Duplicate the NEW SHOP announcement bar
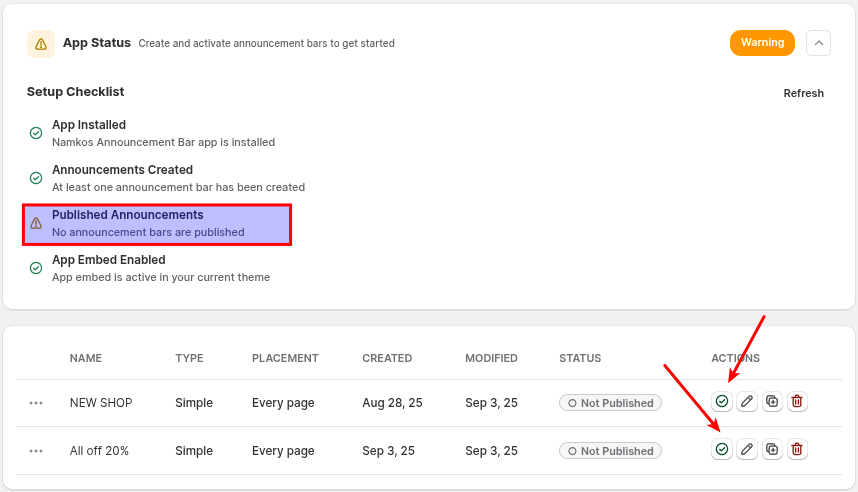The height and width of the screenshot is (492, 858). click(772, 402)
